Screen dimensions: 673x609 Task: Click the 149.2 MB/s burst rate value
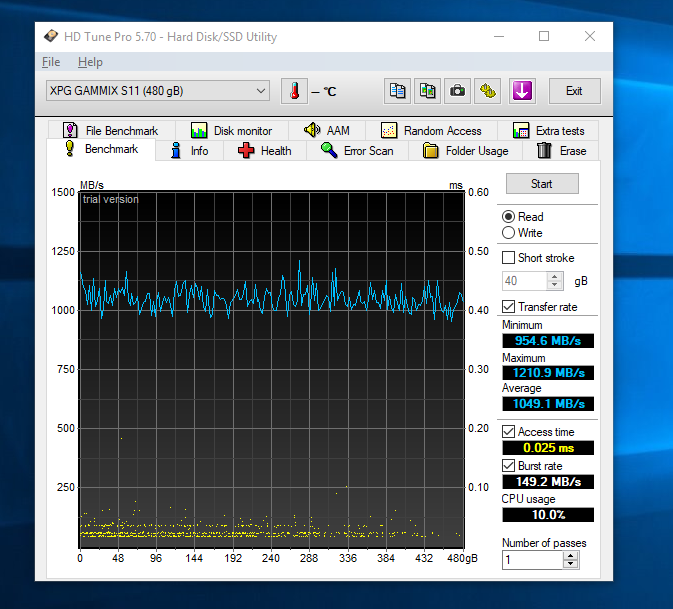(x=548, y=482)
